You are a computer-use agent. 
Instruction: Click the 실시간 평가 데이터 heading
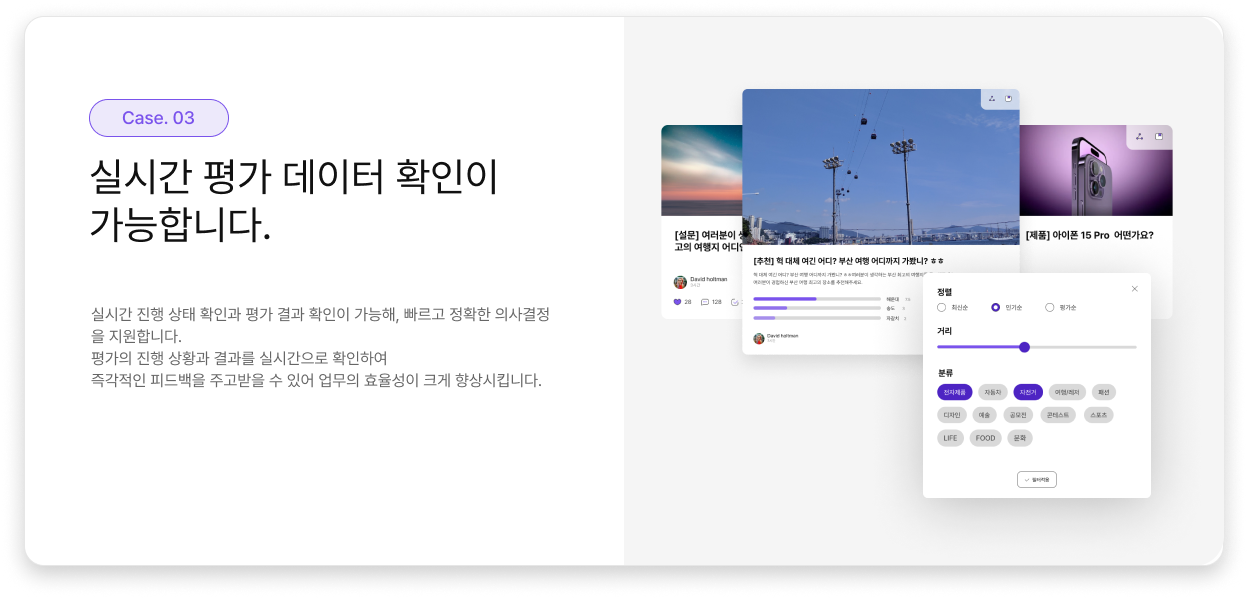tap(294, 201)
